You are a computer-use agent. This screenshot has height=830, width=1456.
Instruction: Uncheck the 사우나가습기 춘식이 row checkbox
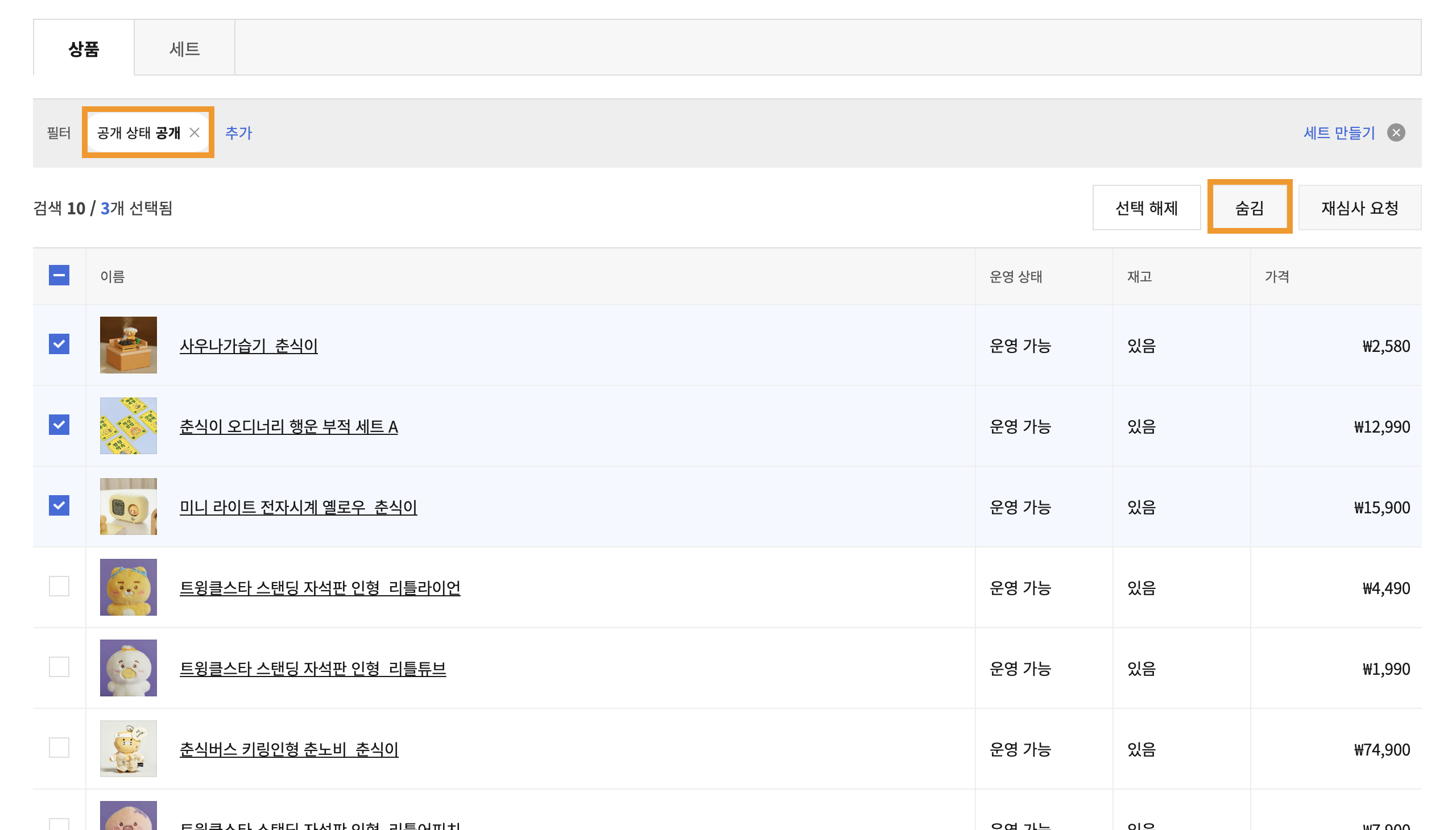point(59,345)
